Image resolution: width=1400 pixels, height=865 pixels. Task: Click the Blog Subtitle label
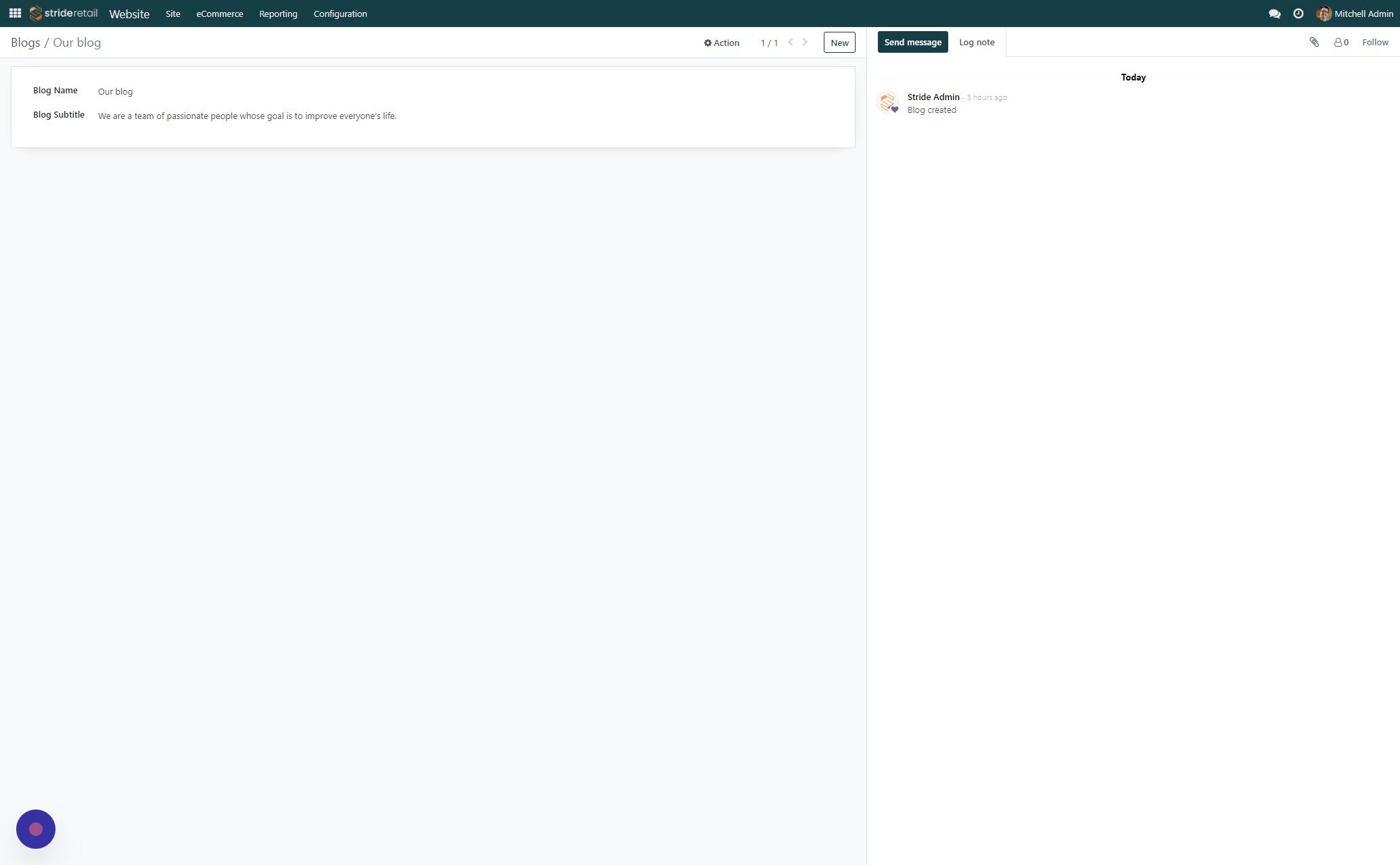point(59,114)
